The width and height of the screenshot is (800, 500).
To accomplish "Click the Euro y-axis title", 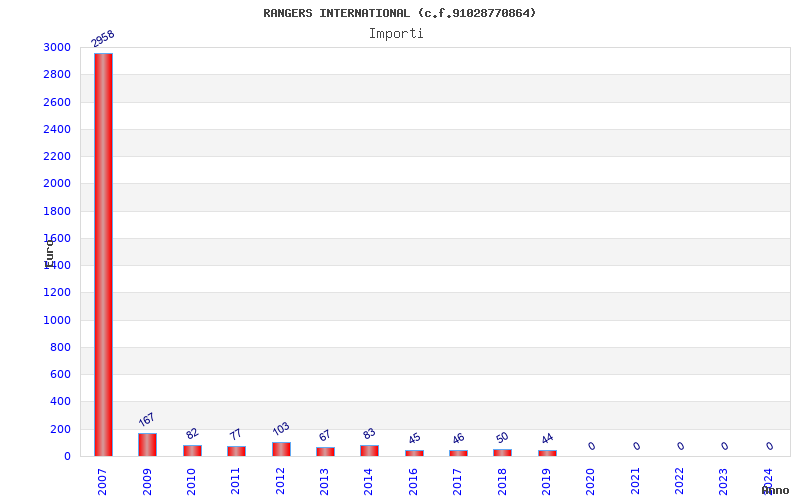I will tap(49, 253).
